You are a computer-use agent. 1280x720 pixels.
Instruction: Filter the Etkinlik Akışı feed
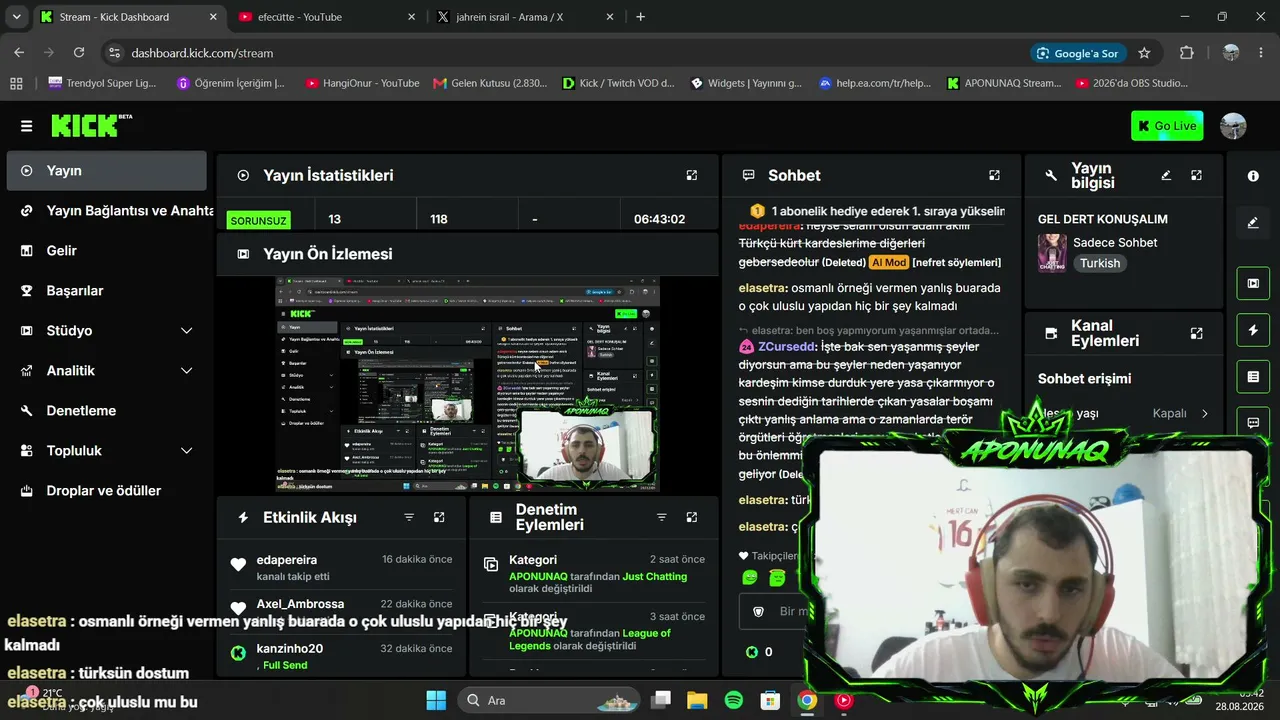click(409, 517)
